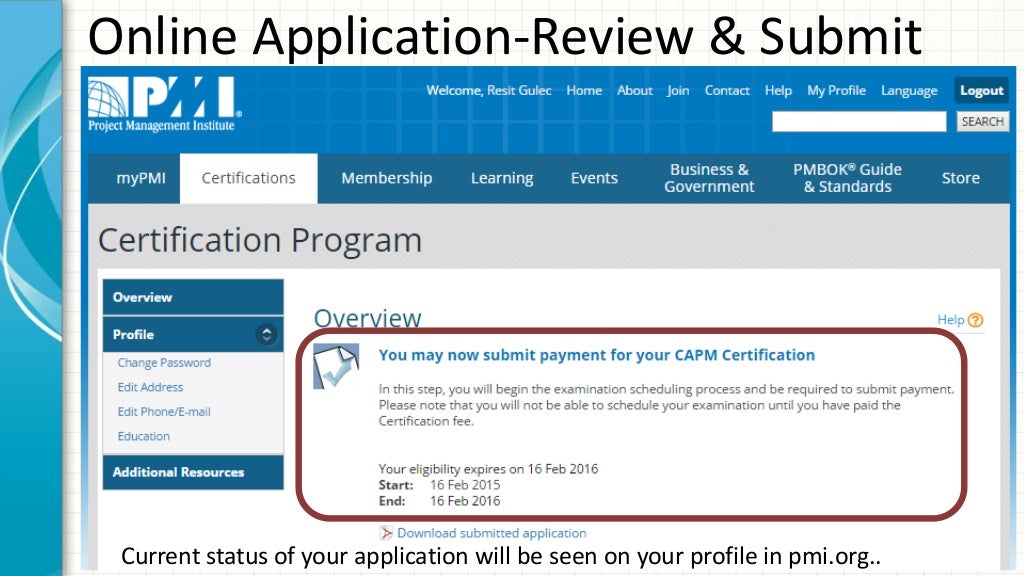Screen dimensions: 1024x576
Task: Click the eligibility expires 16 Feb 2016 text
Action: (488, 469)
